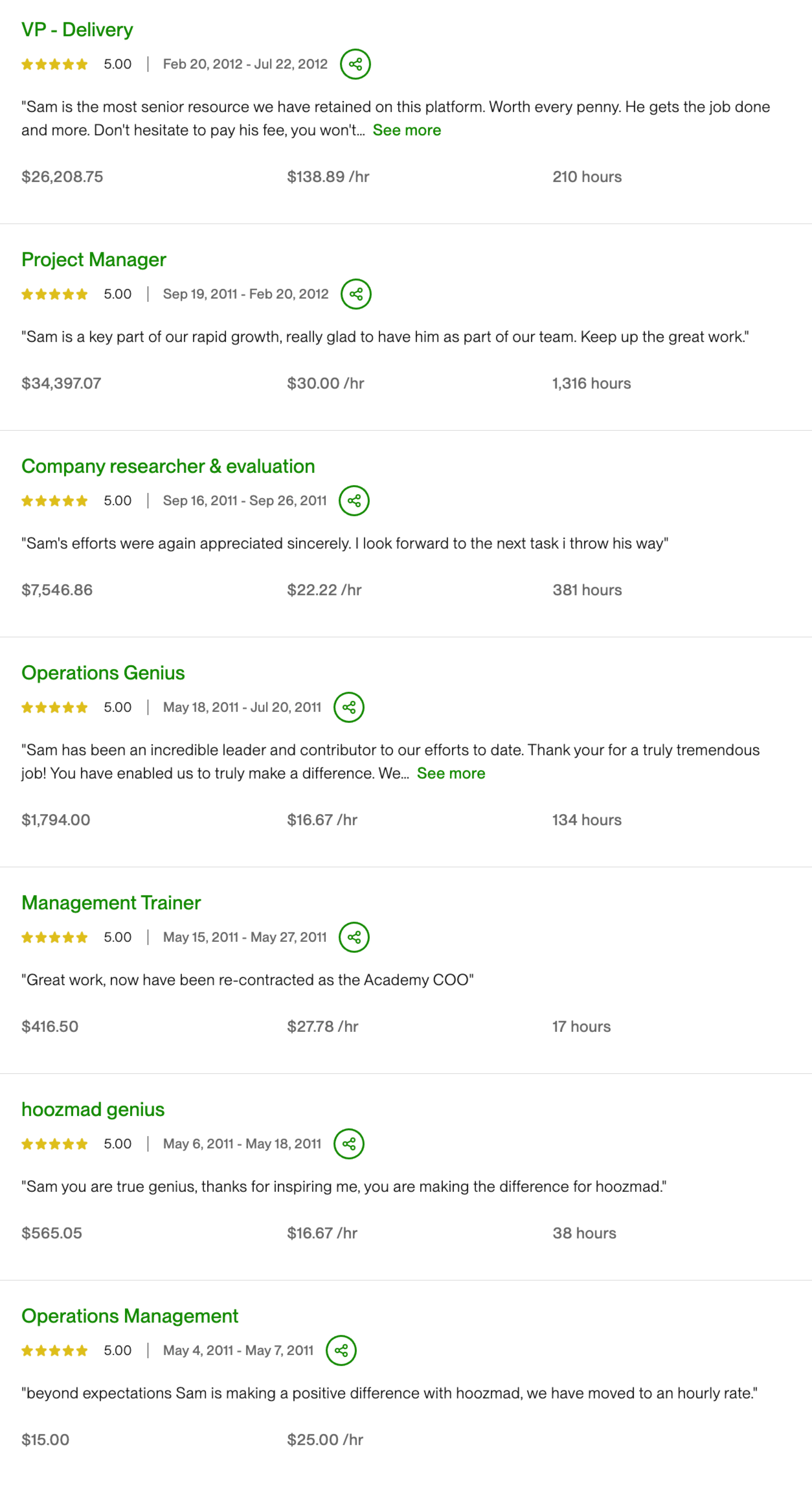Open the Management Trainer job link
The image size is (812, 1504).
(x=111, y=903)
